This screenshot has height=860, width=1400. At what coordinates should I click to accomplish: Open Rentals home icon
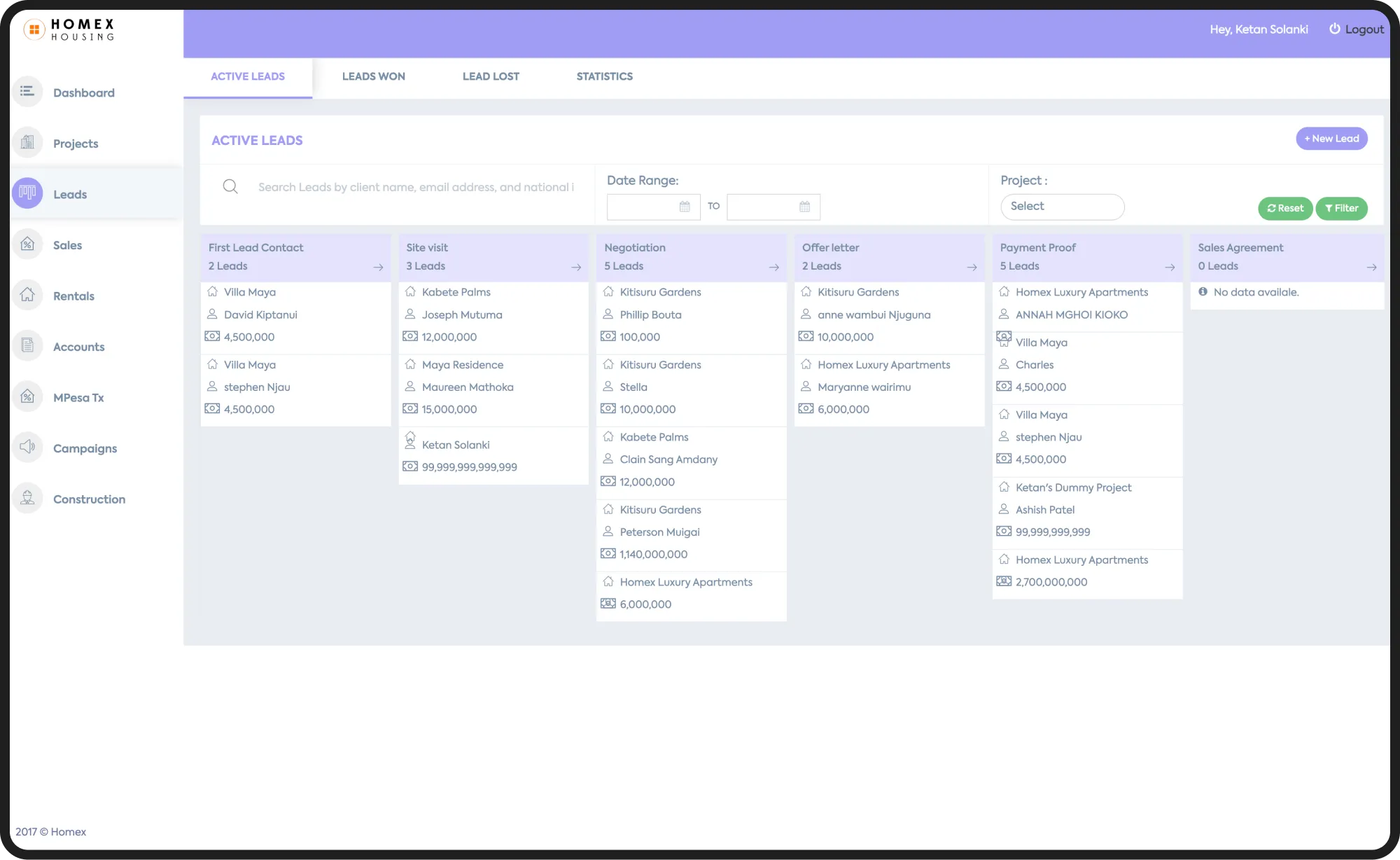pyautogui.click(x=27, y=295)
